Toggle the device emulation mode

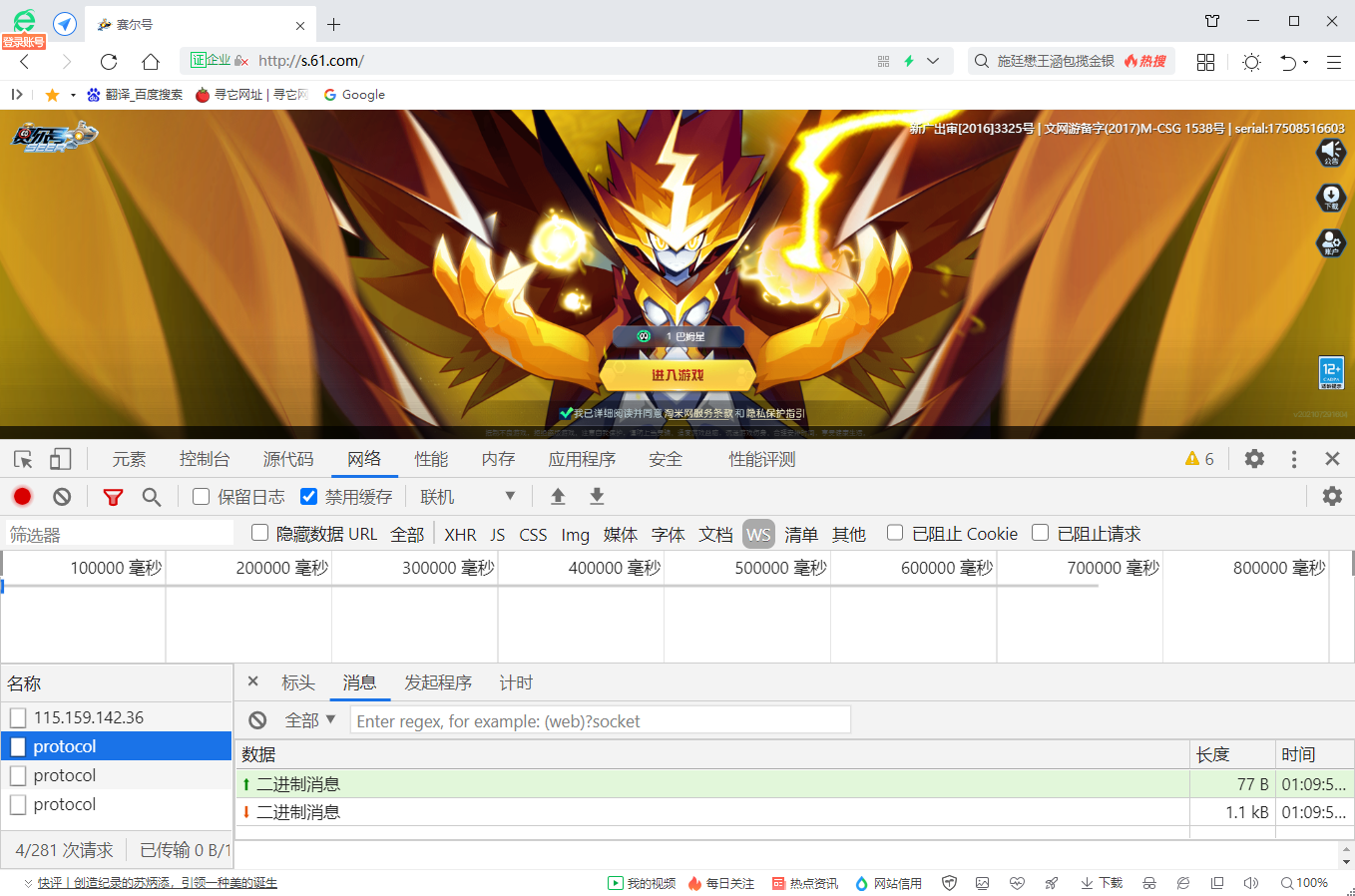(x=60, y=458)
